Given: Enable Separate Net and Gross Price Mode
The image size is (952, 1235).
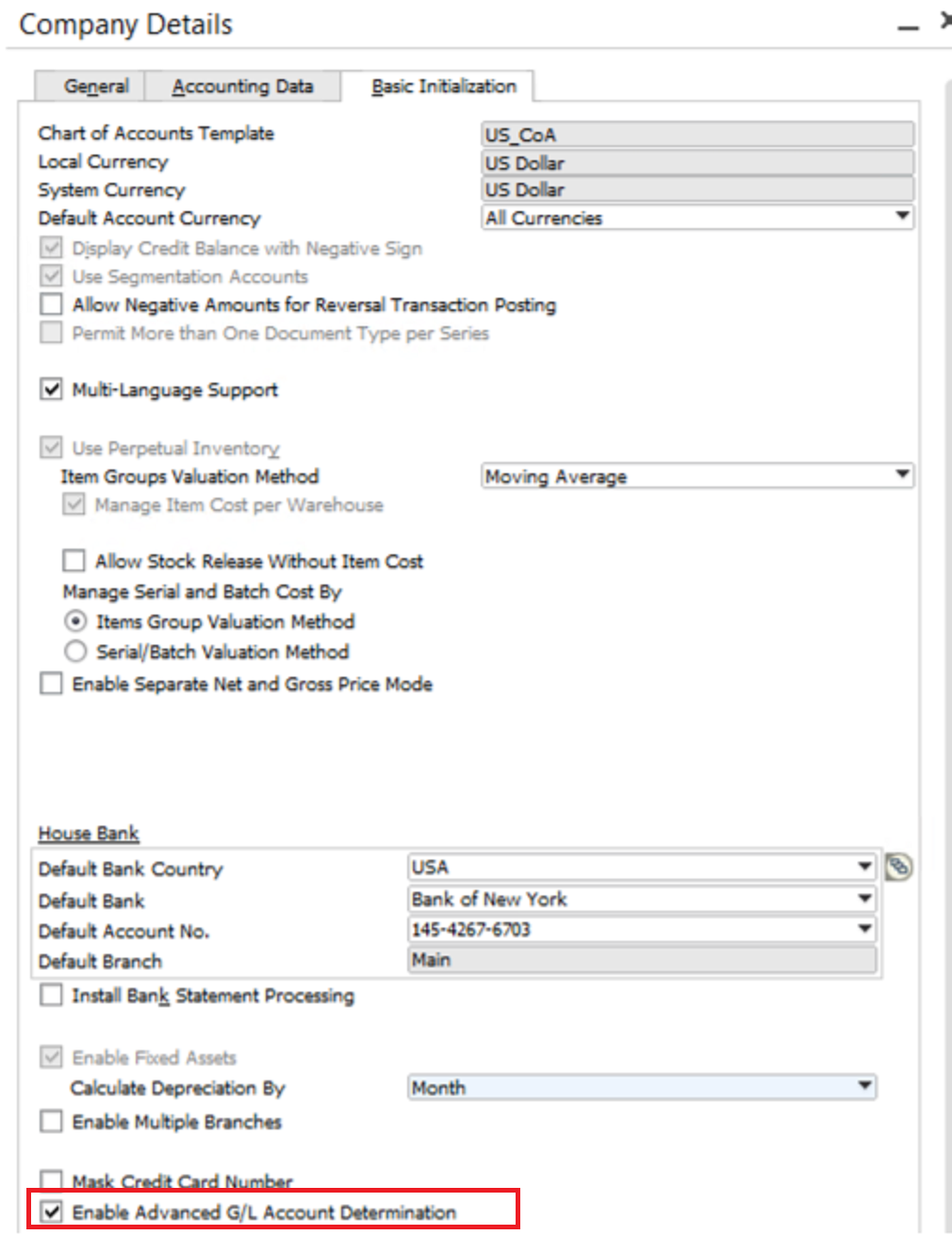Looking at the screenshot, I should point(52,683).
